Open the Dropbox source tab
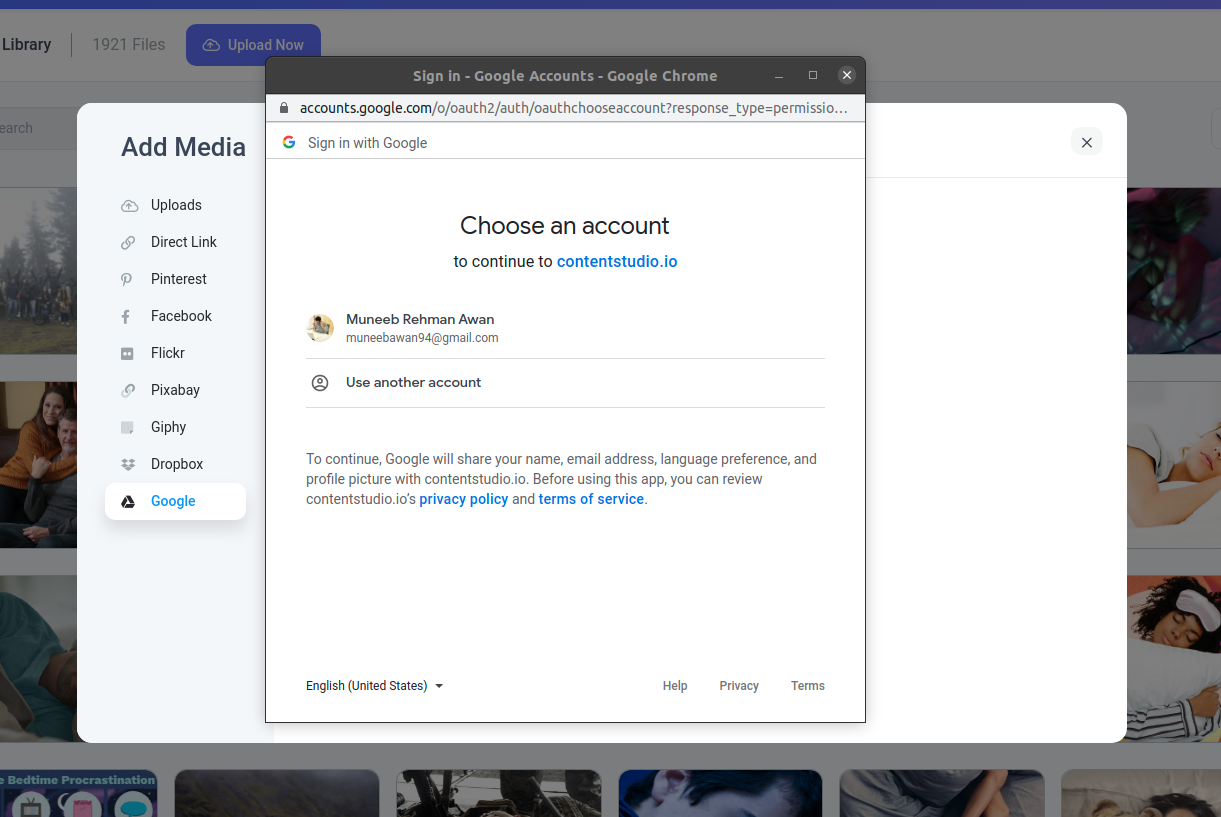Screen dimensions: 1221x817 click(x=175, y=464)
